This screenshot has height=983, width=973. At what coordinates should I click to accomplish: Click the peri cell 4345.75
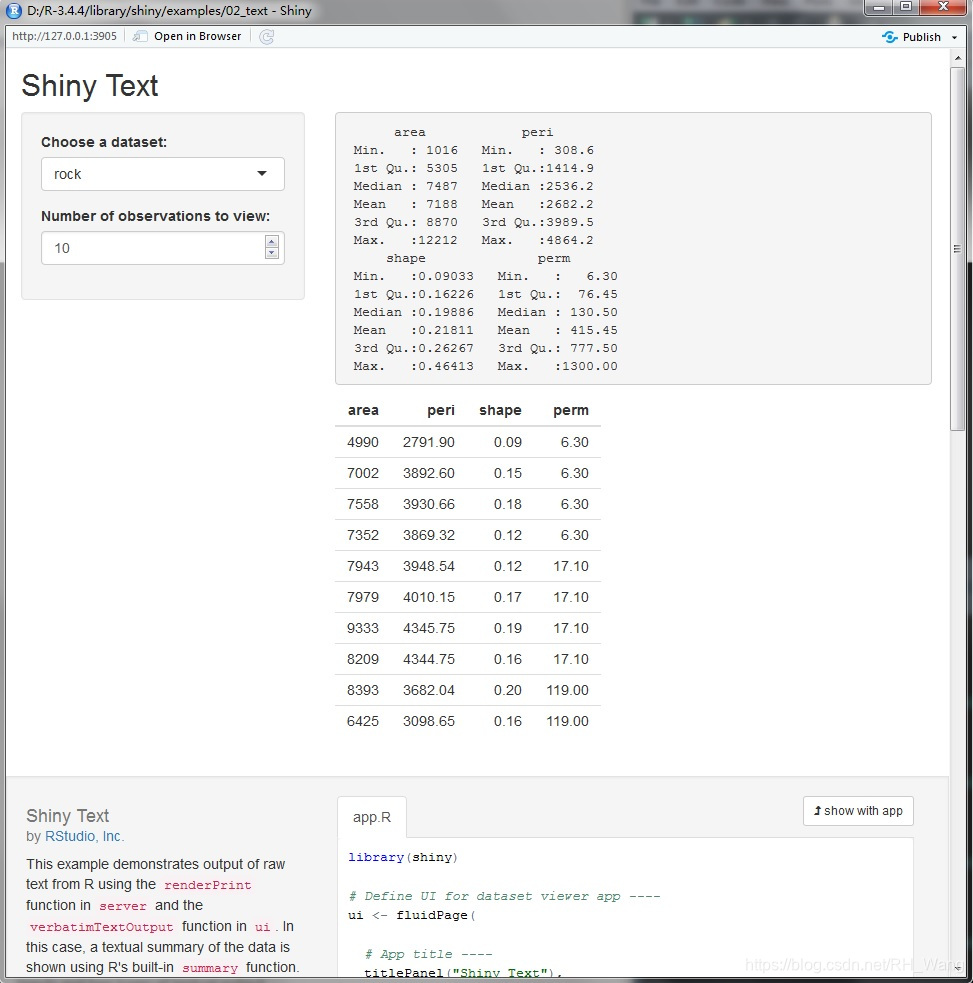point(429,628)
